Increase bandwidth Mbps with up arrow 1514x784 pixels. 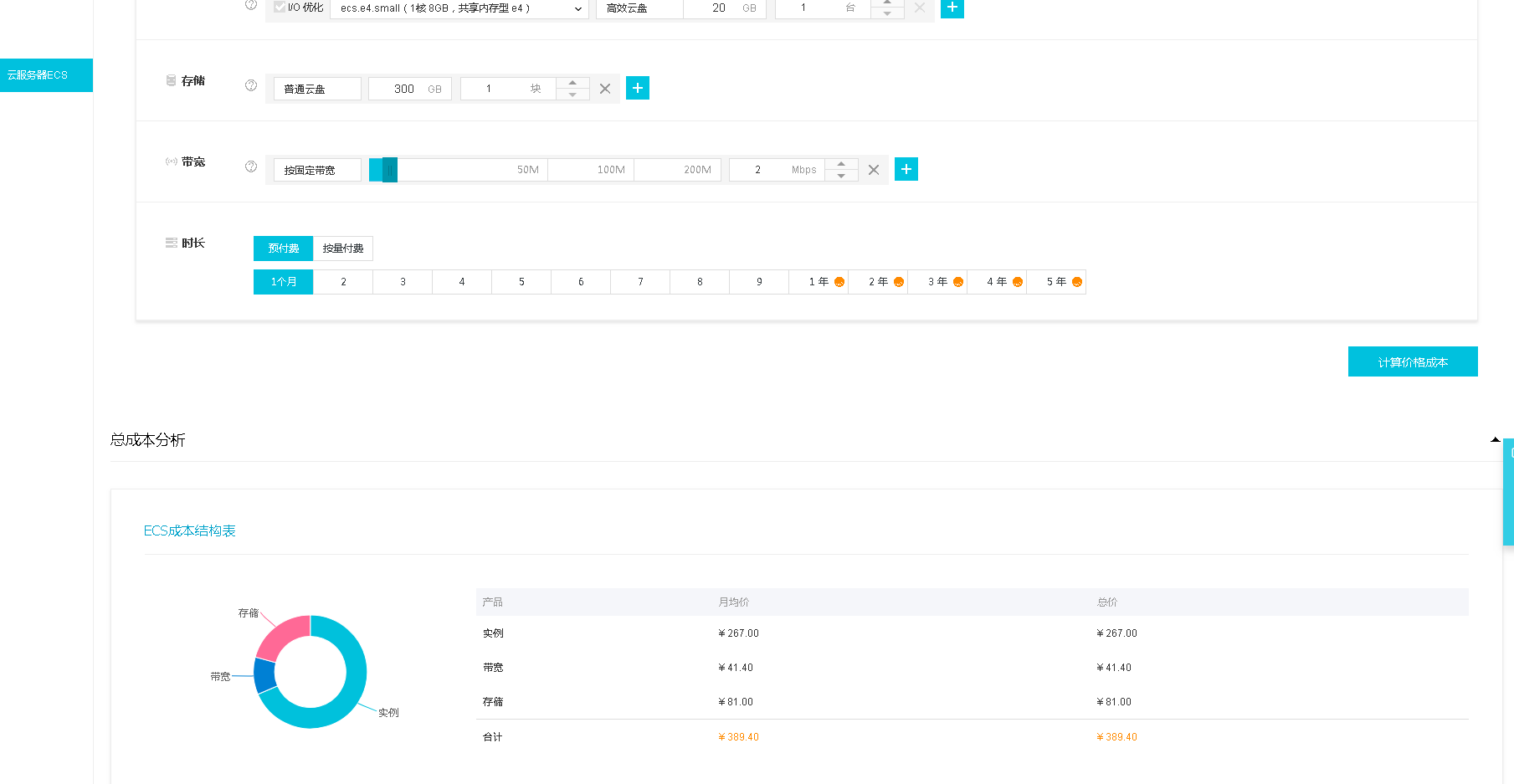(x=841, y=164)
